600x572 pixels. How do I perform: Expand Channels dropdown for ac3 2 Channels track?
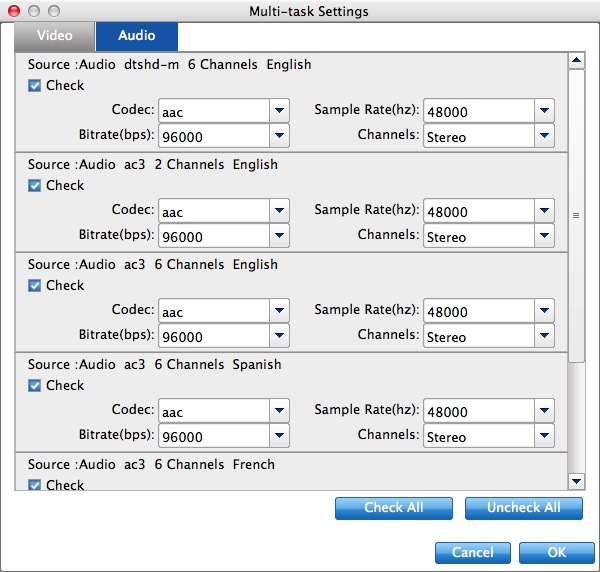(544, 236)
